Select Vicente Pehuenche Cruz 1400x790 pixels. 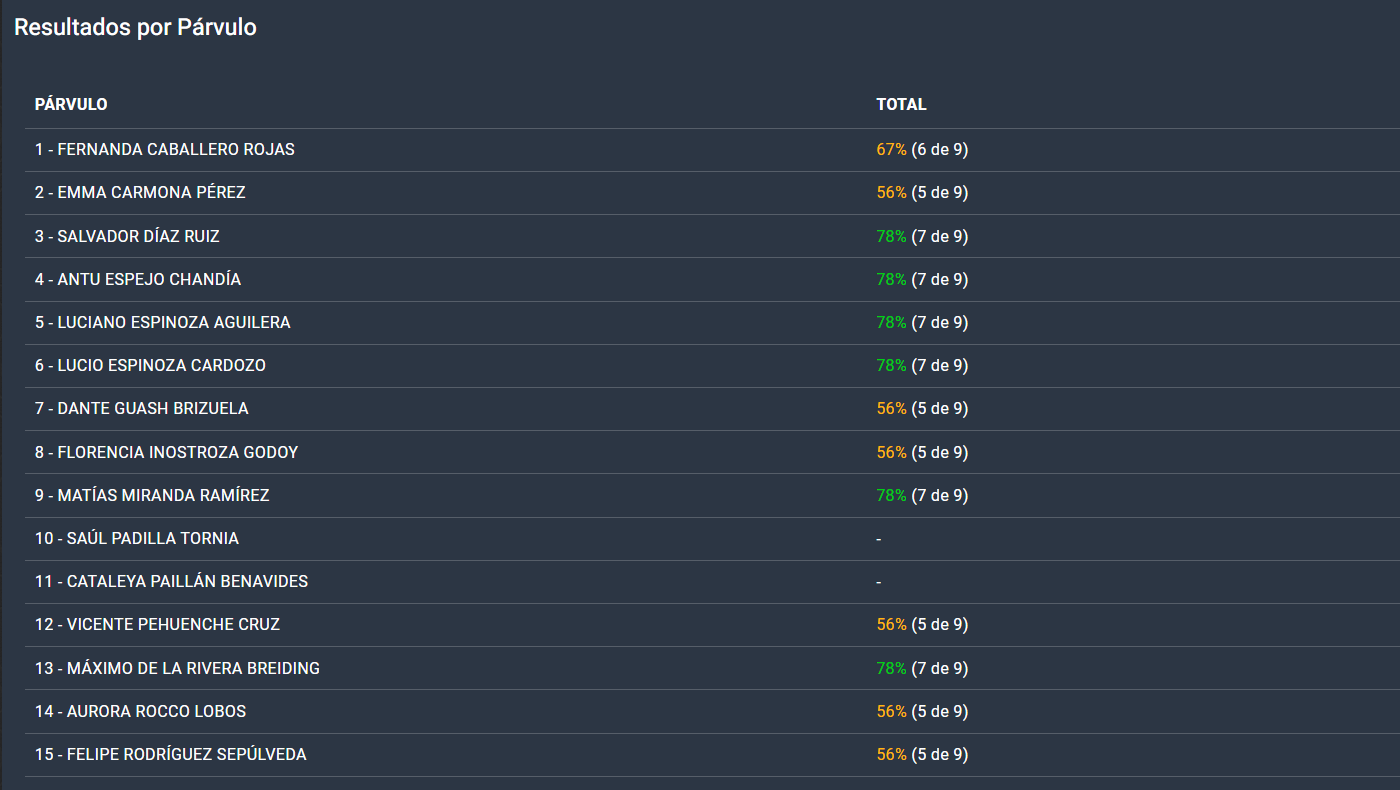(157, 625)
